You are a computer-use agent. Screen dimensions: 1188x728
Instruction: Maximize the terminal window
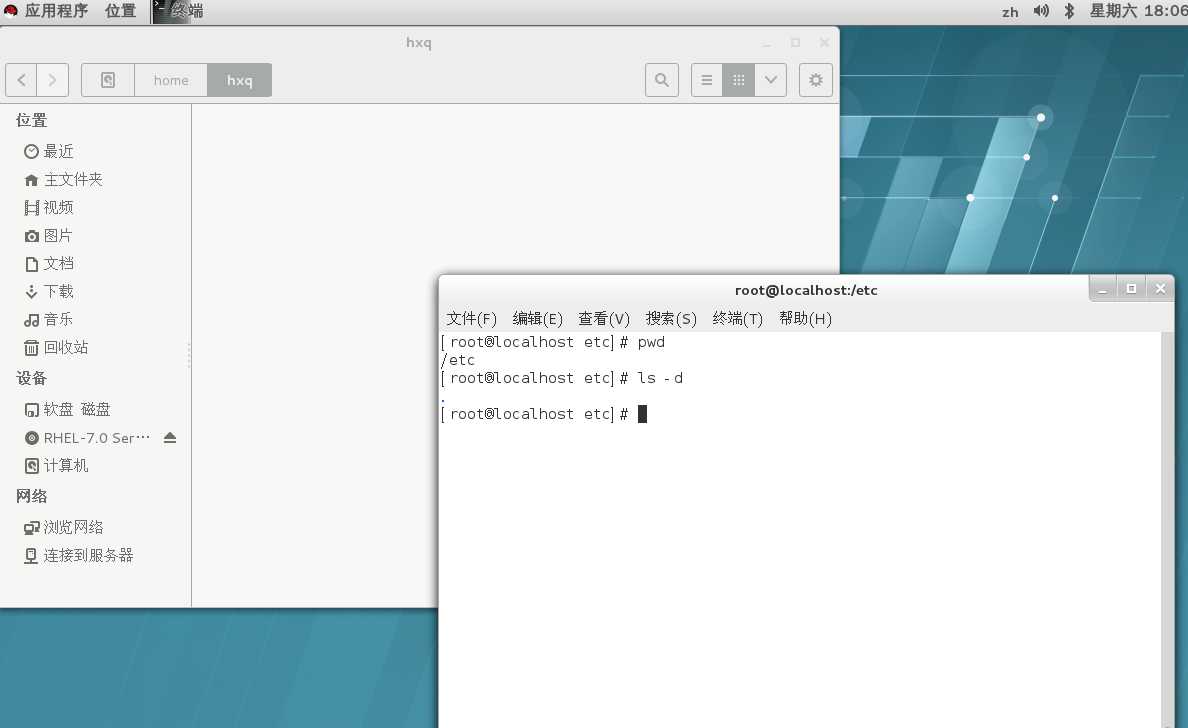coord(1131,289)
